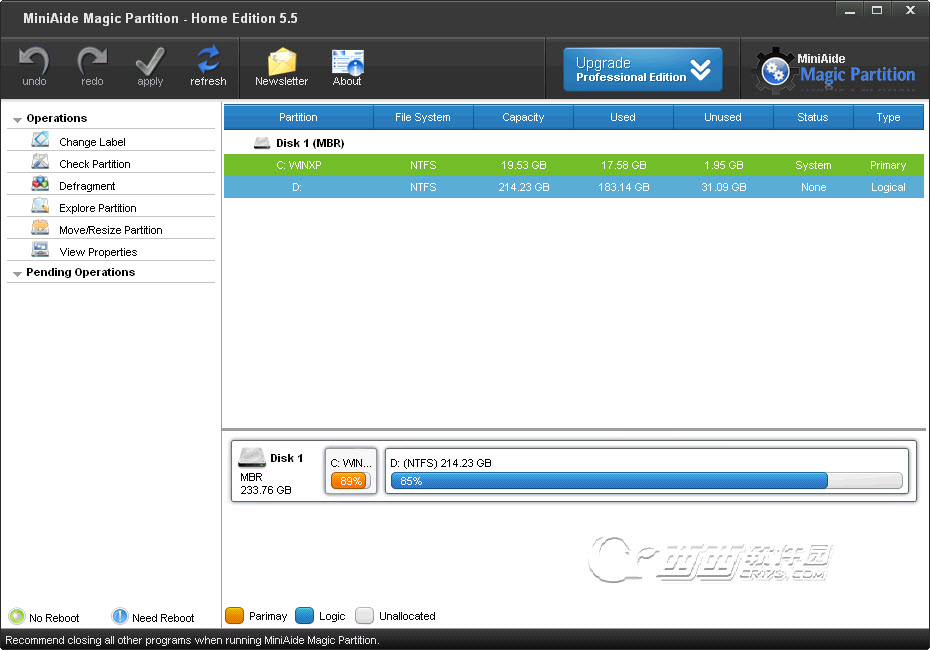Click the Check Partition icon
Image resolution: width=930 pixels, height=650 pixels.
[x=40, y=162]
